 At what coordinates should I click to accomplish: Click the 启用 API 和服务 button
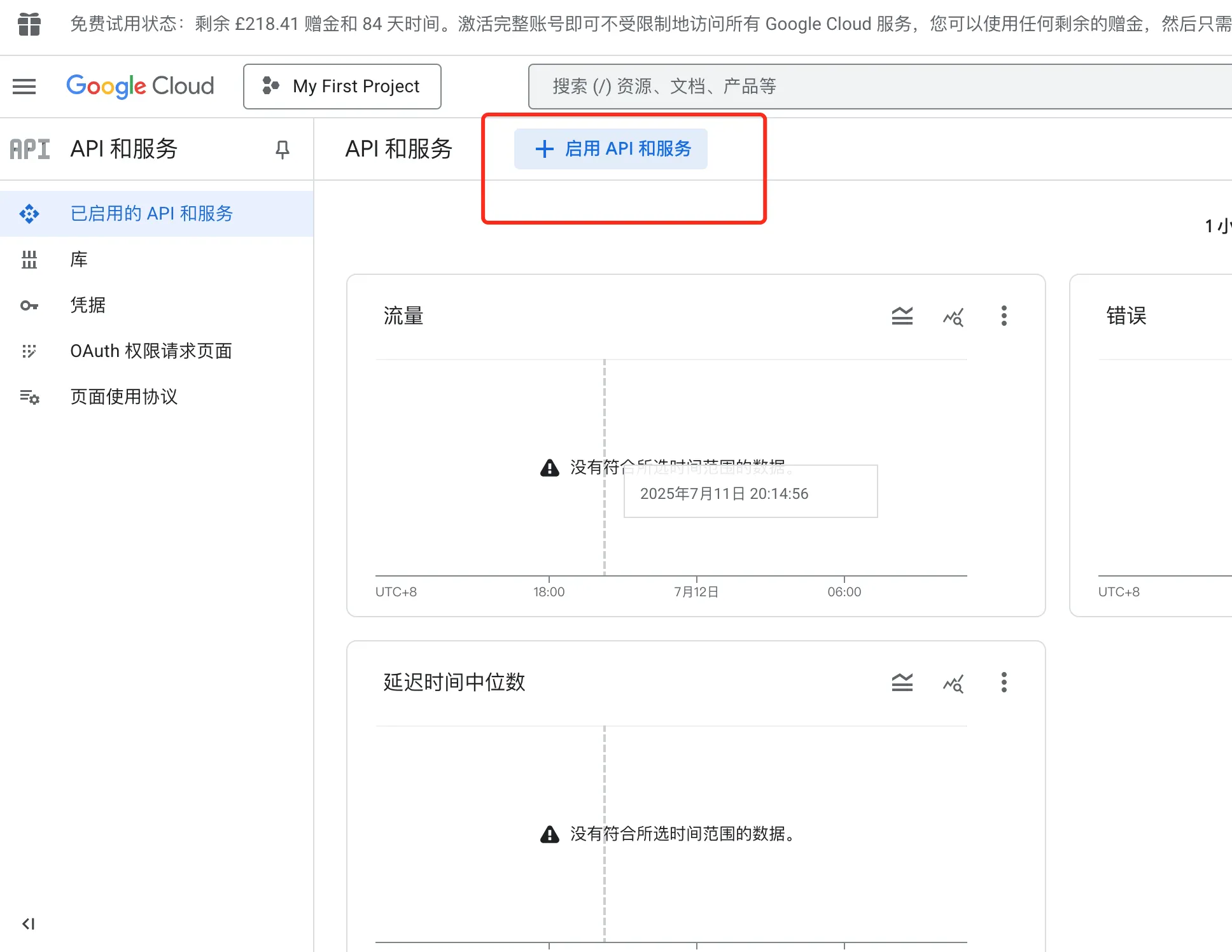click(x=611, y=148)
